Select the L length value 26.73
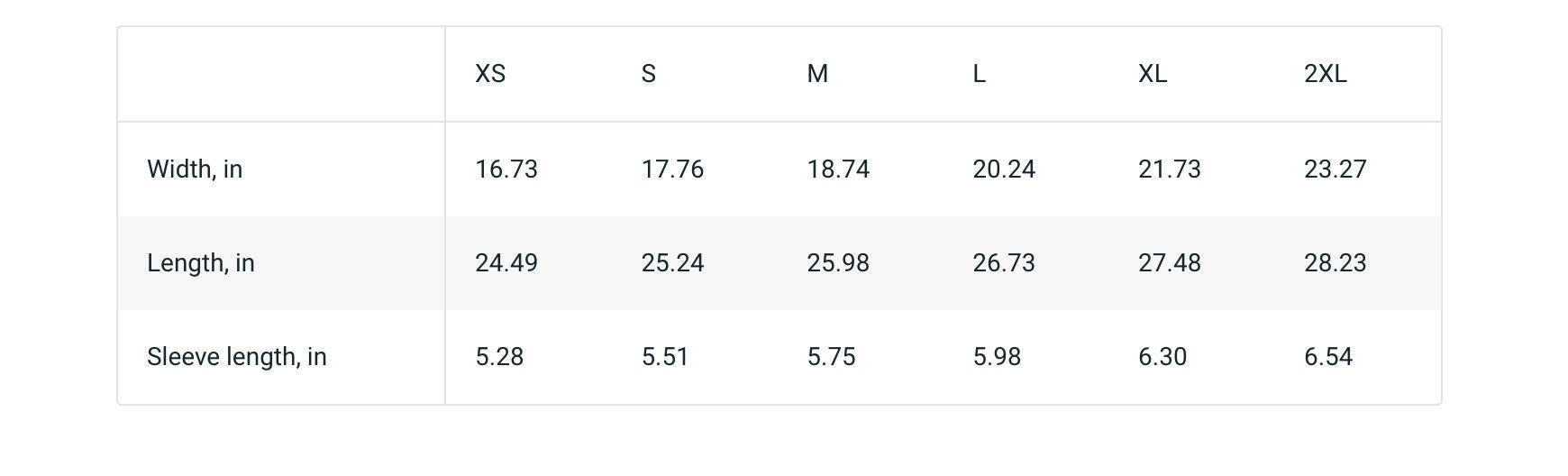1568x476 pixels. 1004,263
